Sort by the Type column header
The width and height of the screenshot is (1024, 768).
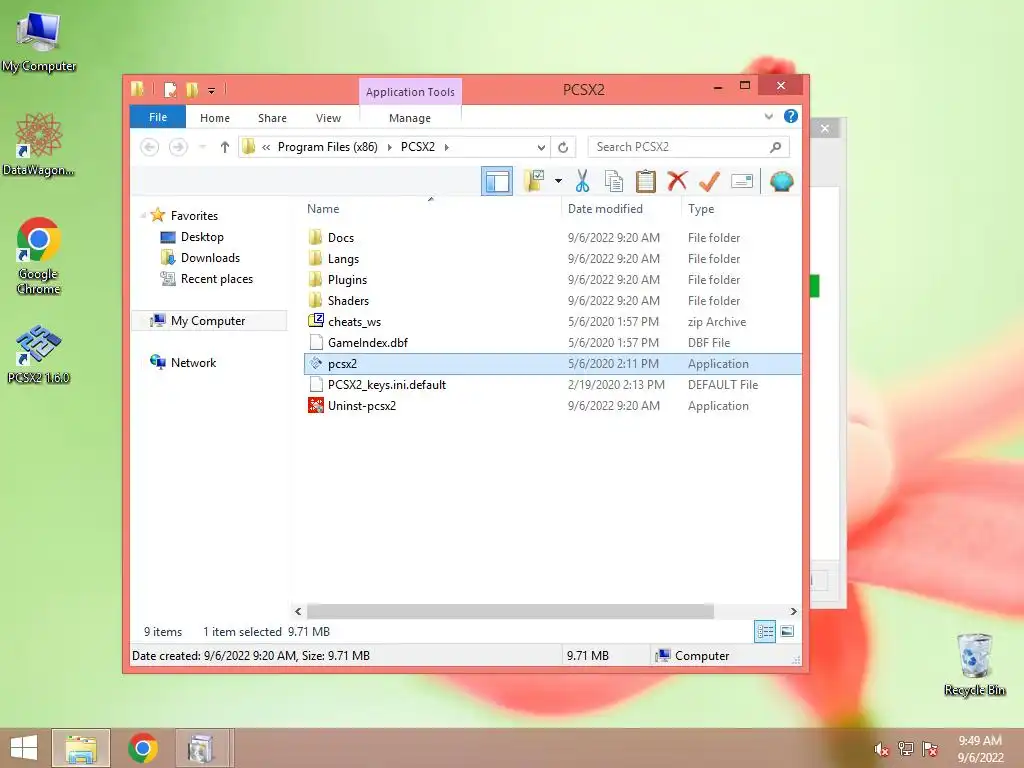(701, 209)
